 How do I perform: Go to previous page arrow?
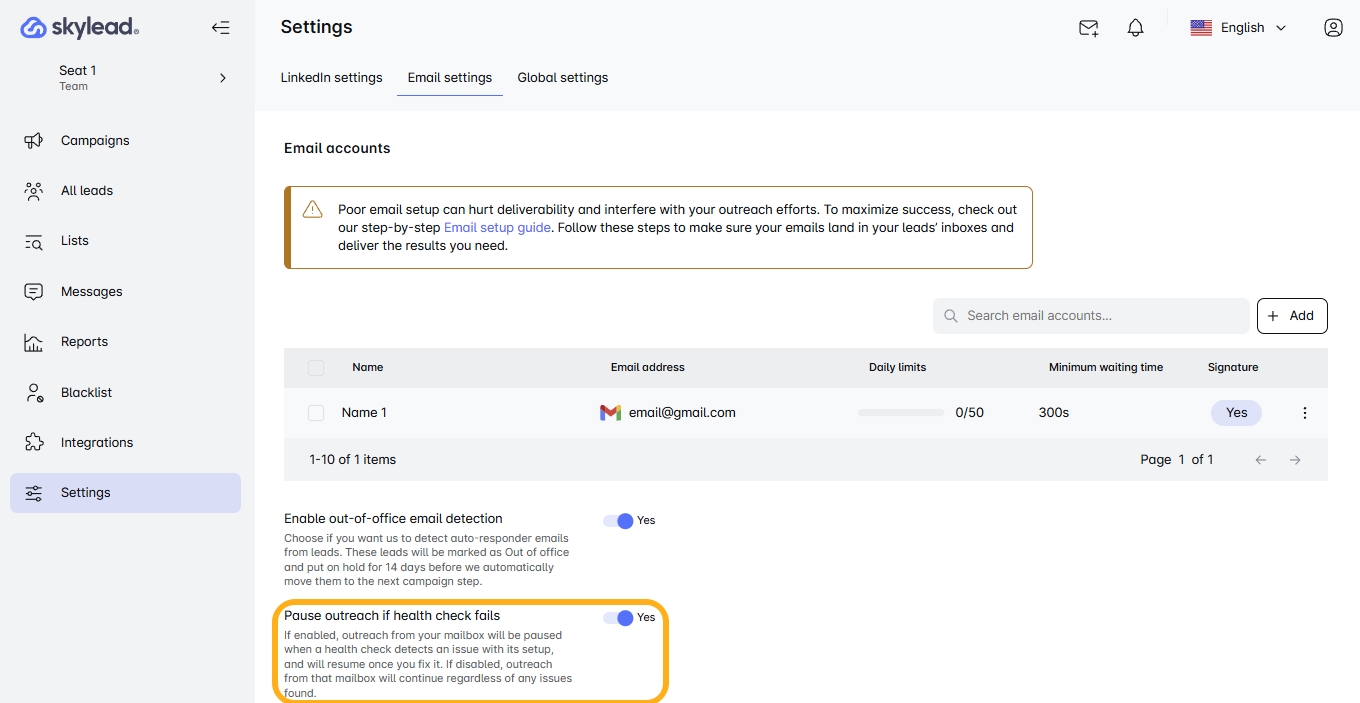pyautogui.click(x=1261, y=460)
